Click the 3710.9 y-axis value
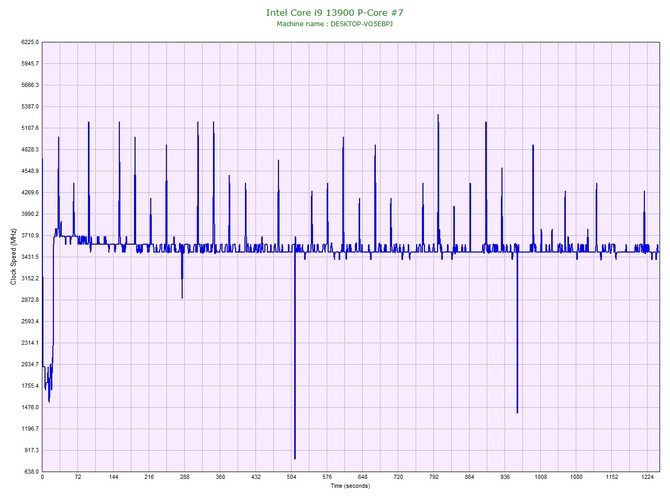Screen dimensions: 670x503 (30, 235)
